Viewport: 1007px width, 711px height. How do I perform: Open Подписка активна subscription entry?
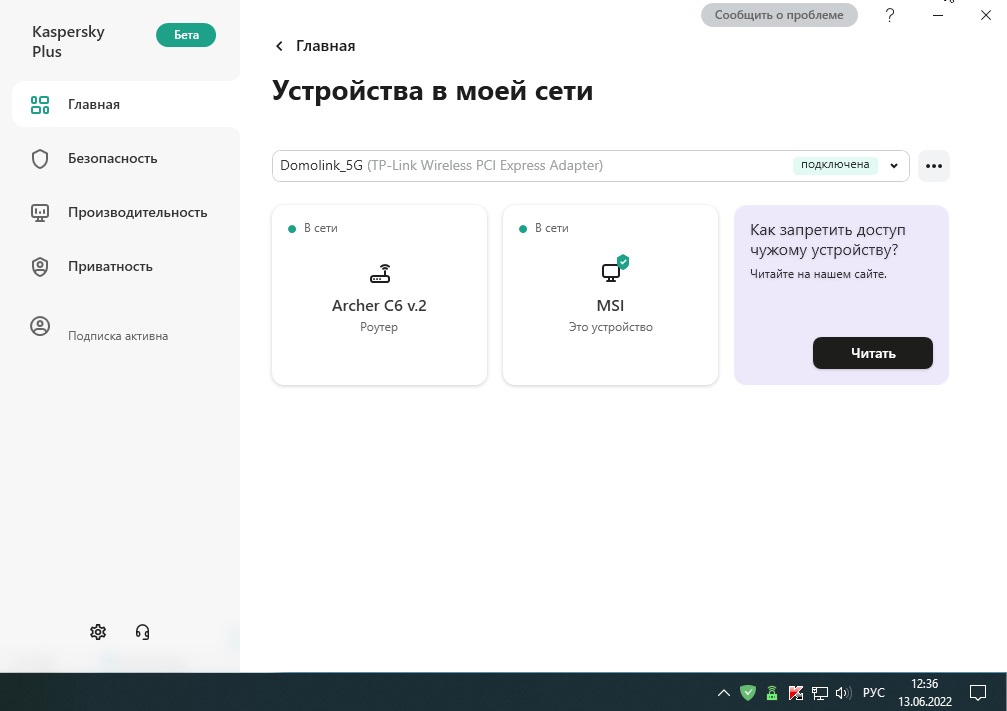pyautogui.click(x=118, y=336)
